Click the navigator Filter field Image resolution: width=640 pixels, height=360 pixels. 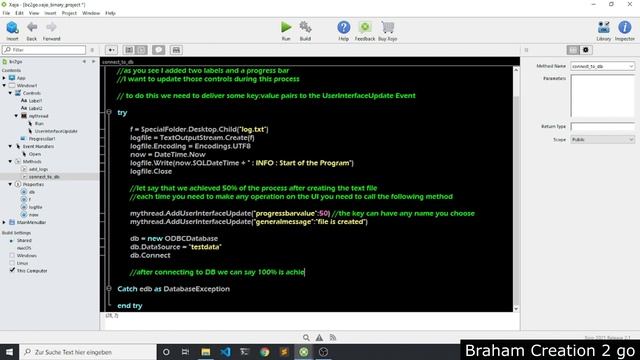(44, 50)
